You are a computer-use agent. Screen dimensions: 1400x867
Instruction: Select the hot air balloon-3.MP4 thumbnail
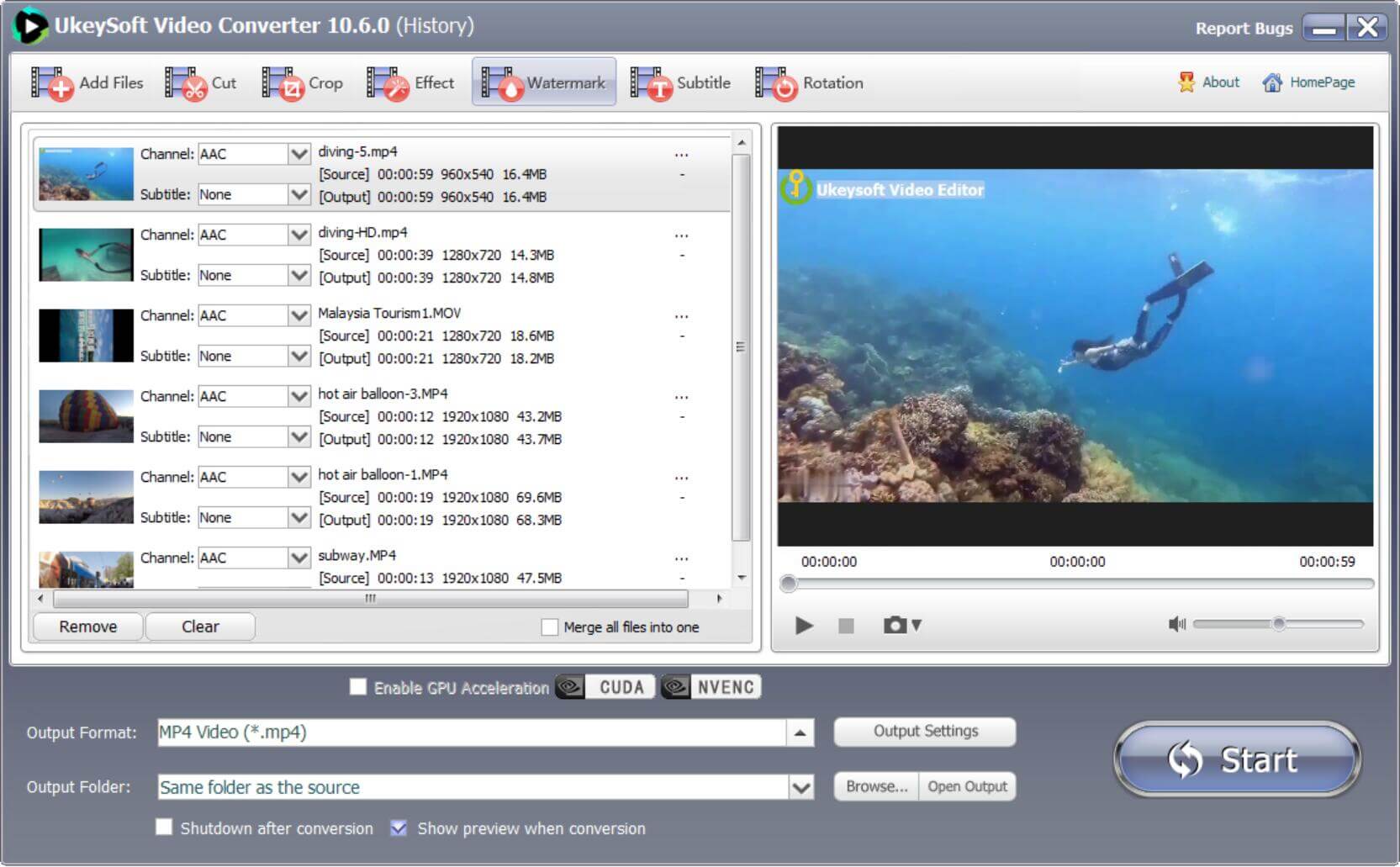pyautogui.click(x=86, y=416)
